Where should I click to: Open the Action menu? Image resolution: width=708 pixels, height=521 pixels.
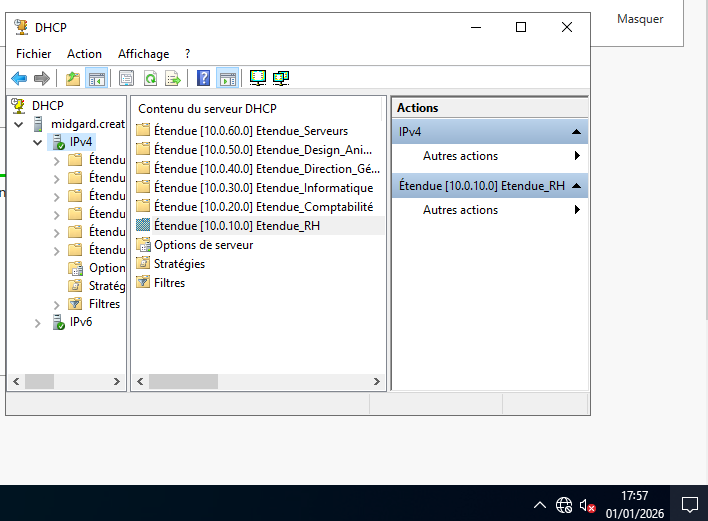(x=84, y=54)
